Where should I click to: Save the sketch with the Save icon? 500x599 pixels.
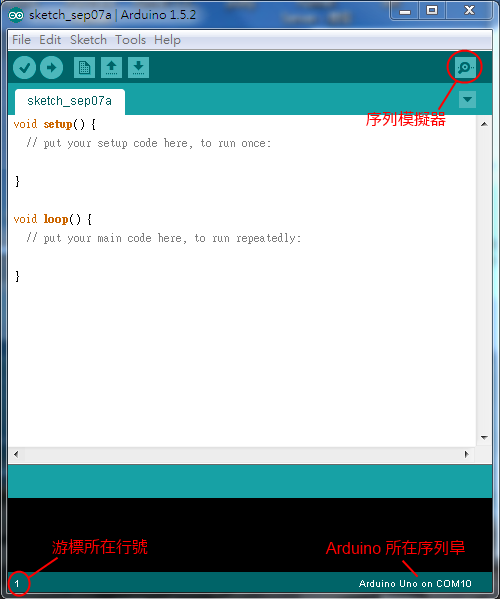tap(138, 68)
